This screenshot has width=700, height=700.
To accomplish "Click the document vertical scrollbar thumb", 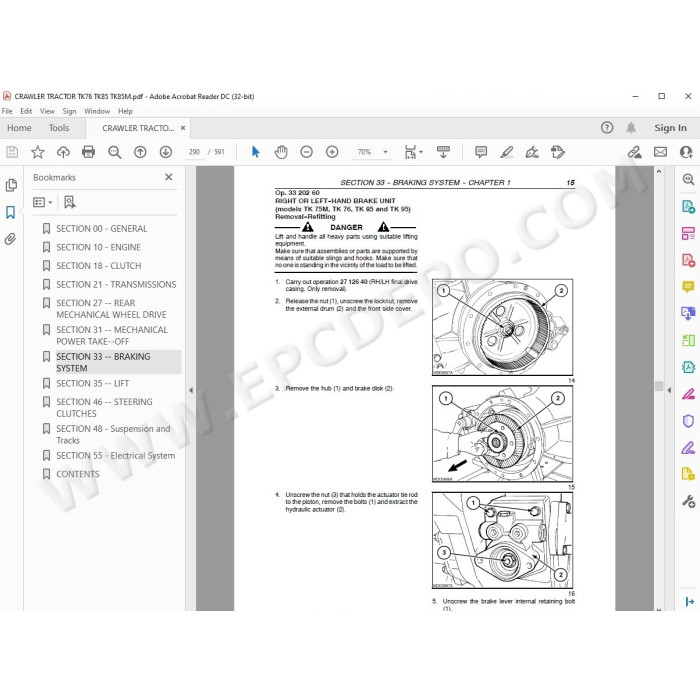I will [659, 386].
